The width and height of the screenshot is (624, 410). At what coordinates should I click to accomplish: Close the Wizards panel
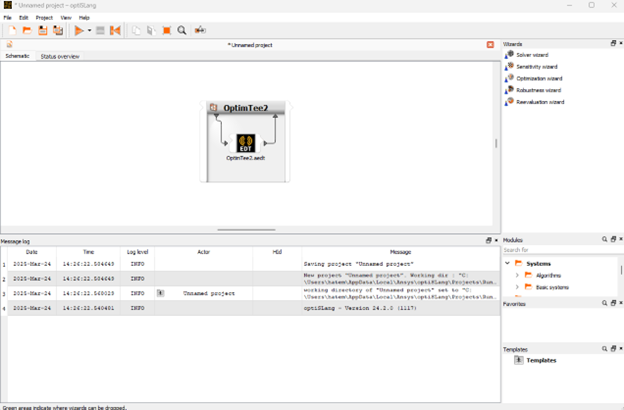620,43
